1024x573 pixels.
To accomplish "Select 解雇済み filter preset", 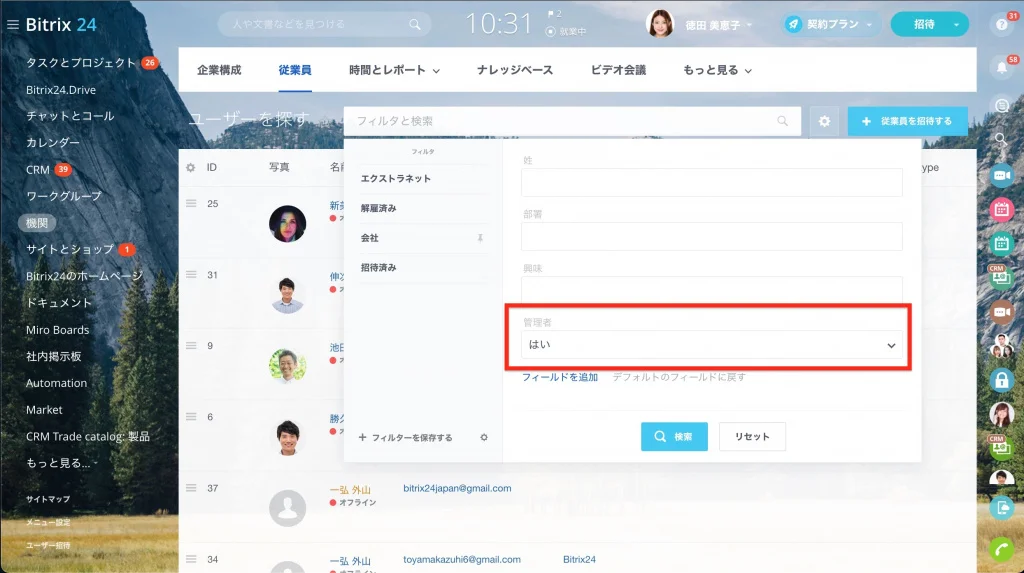I will (x=378, y=208).
